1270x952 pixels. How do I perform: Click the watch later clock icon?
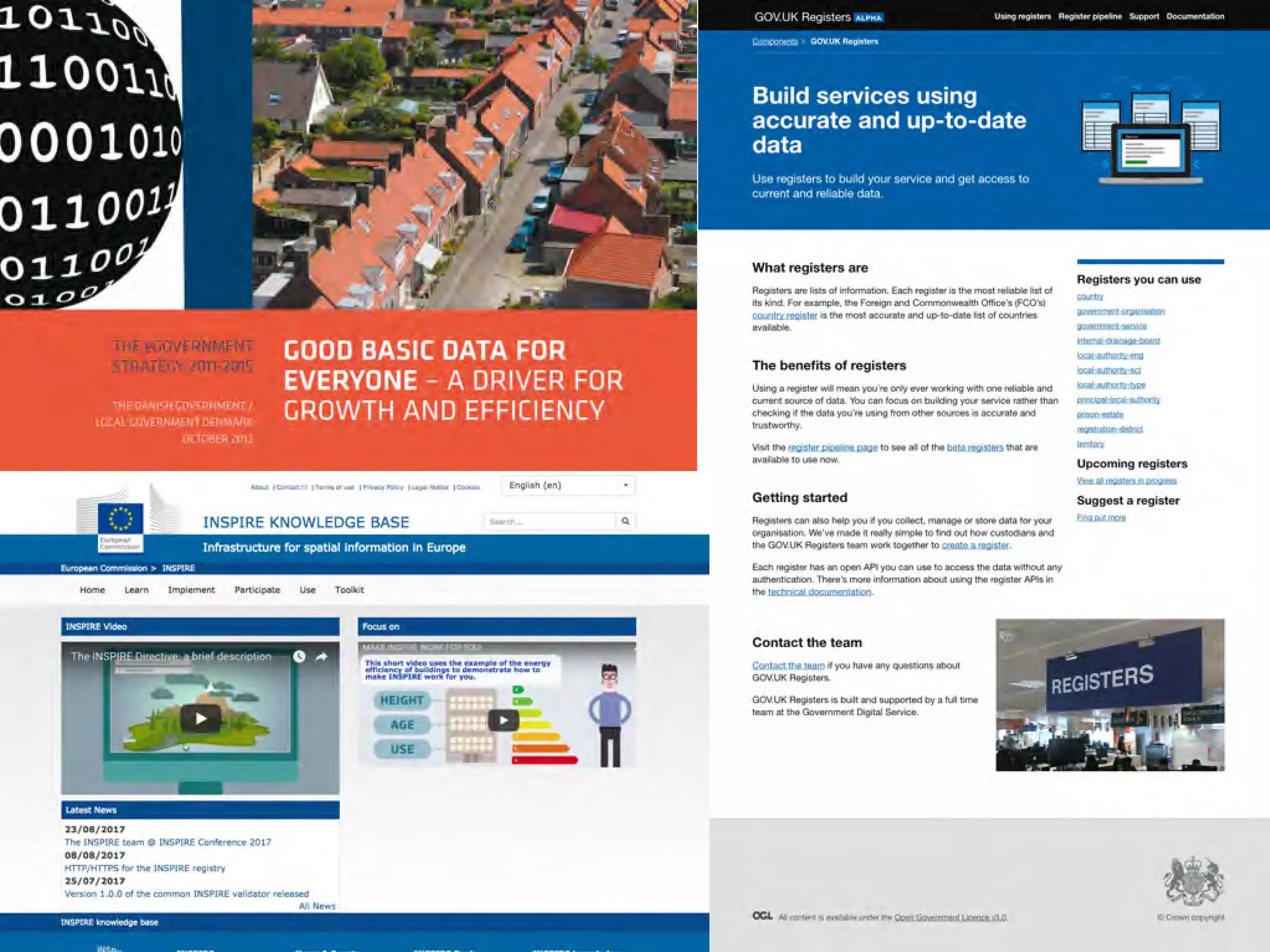tap(299, 656)
